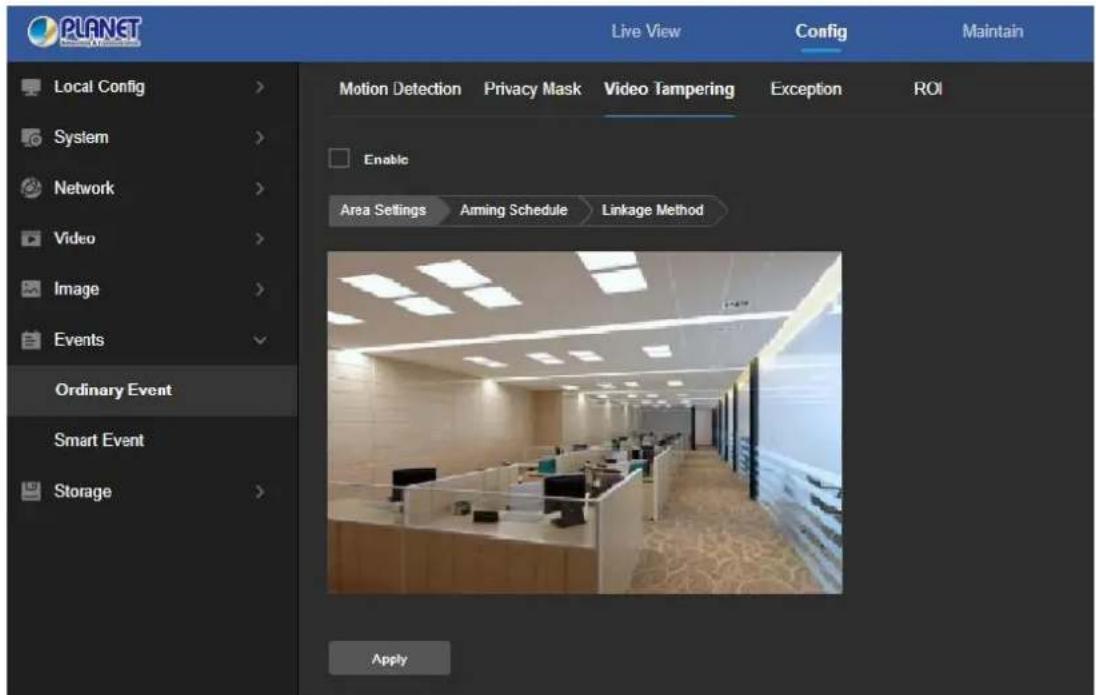Switch to Motion Detection tab
1096x695 pixels.
tap(400, 89)
